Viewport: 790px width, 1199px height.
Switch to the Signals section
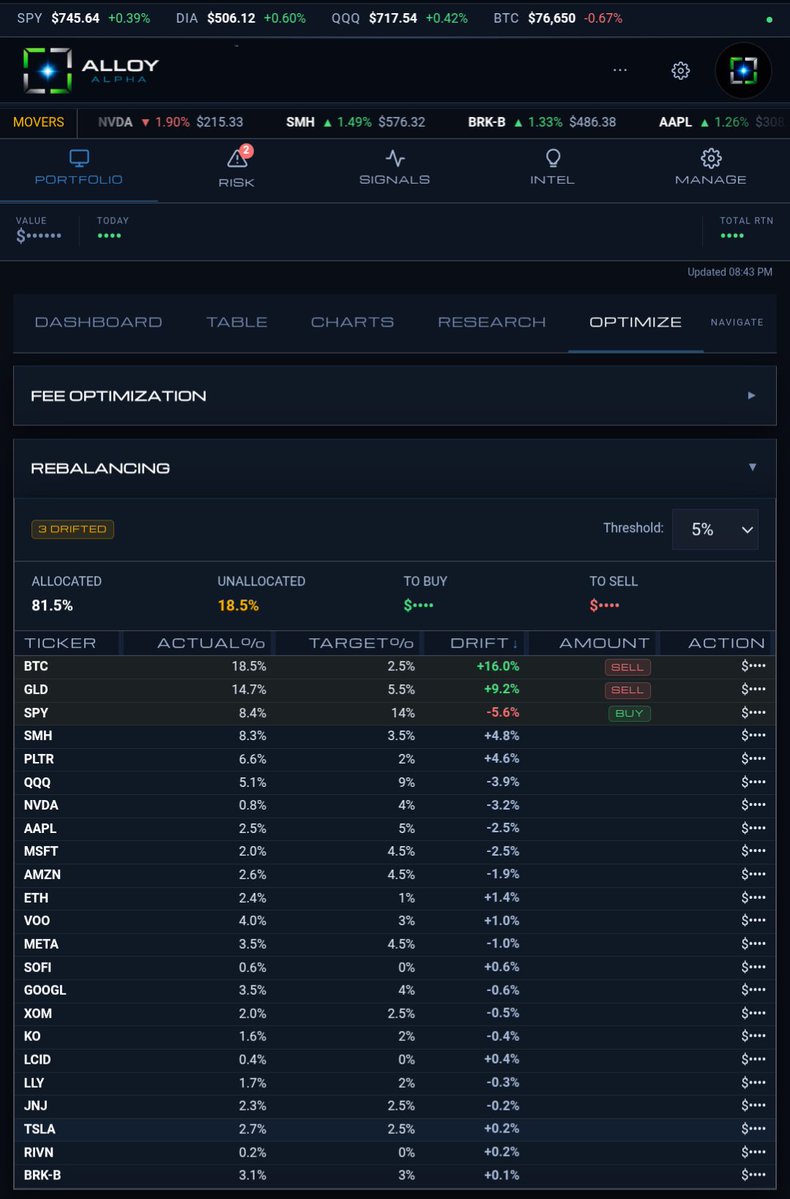pos(395,168)
